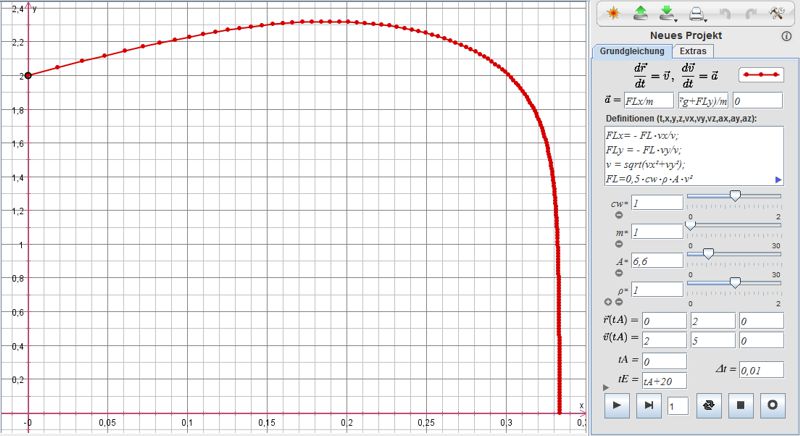Open the save/download dropdown arrow
The image size is (800, 436).
tap(678, 18)
